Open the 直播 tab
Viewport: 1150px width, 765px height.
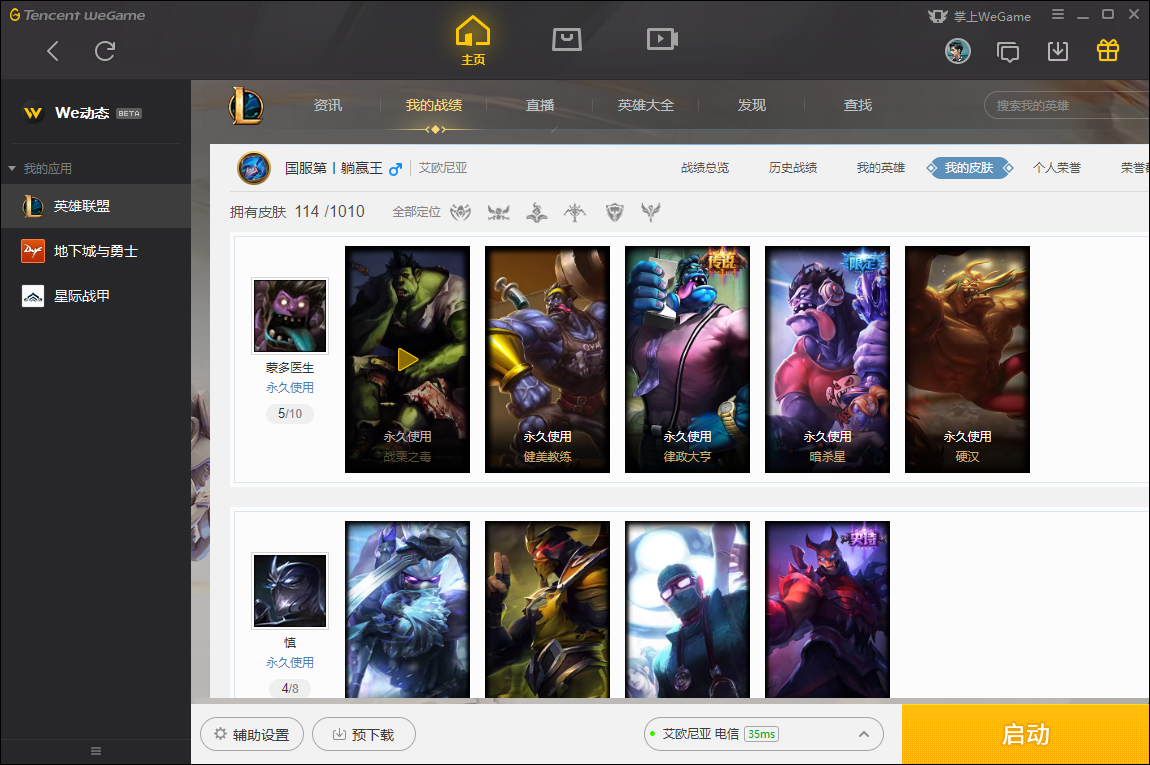point(540,106)
